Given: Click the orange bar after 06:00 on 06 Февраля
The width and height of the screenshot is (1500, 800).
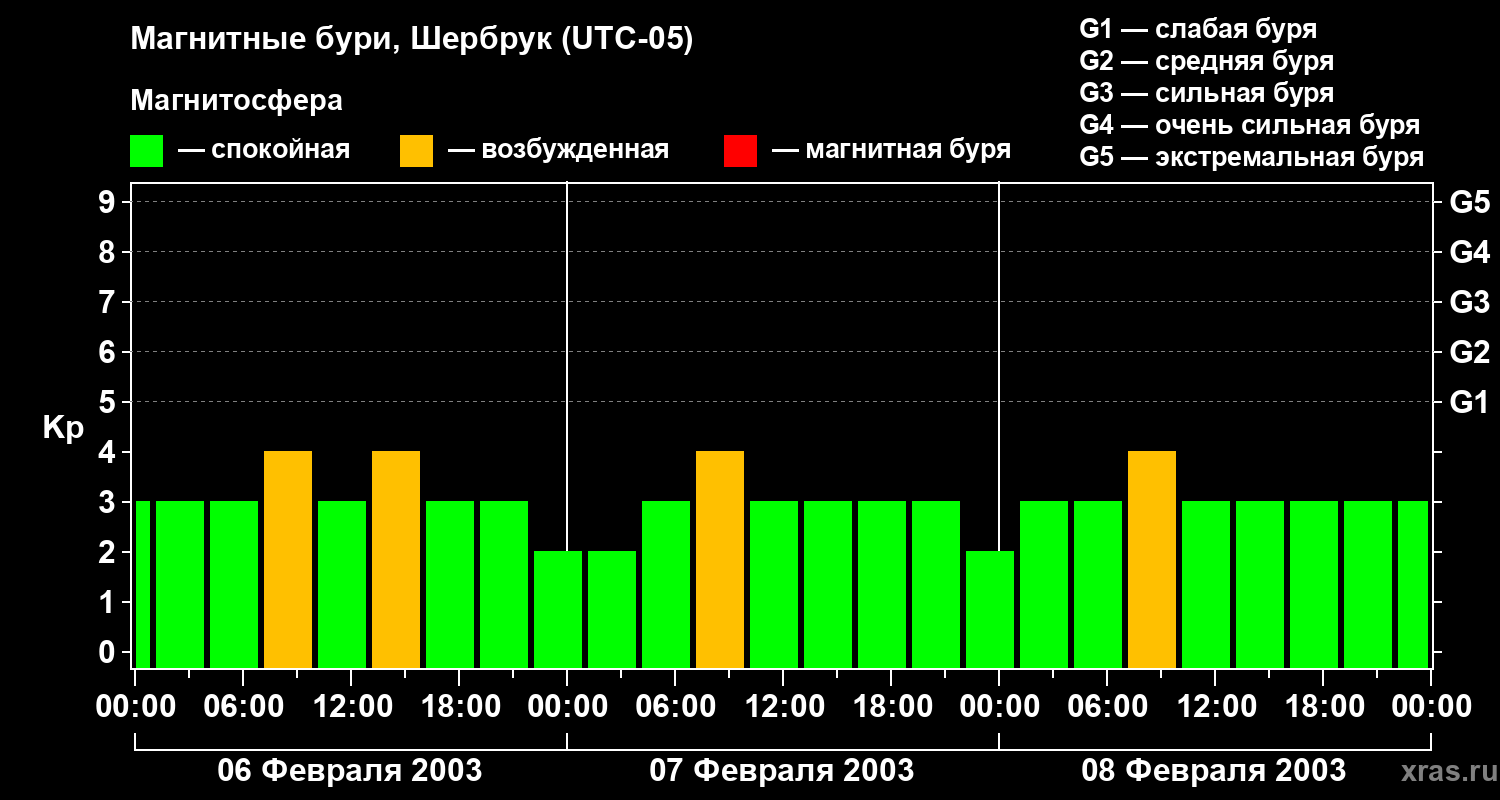Looking at the screenshot, I should coord(288,559).
